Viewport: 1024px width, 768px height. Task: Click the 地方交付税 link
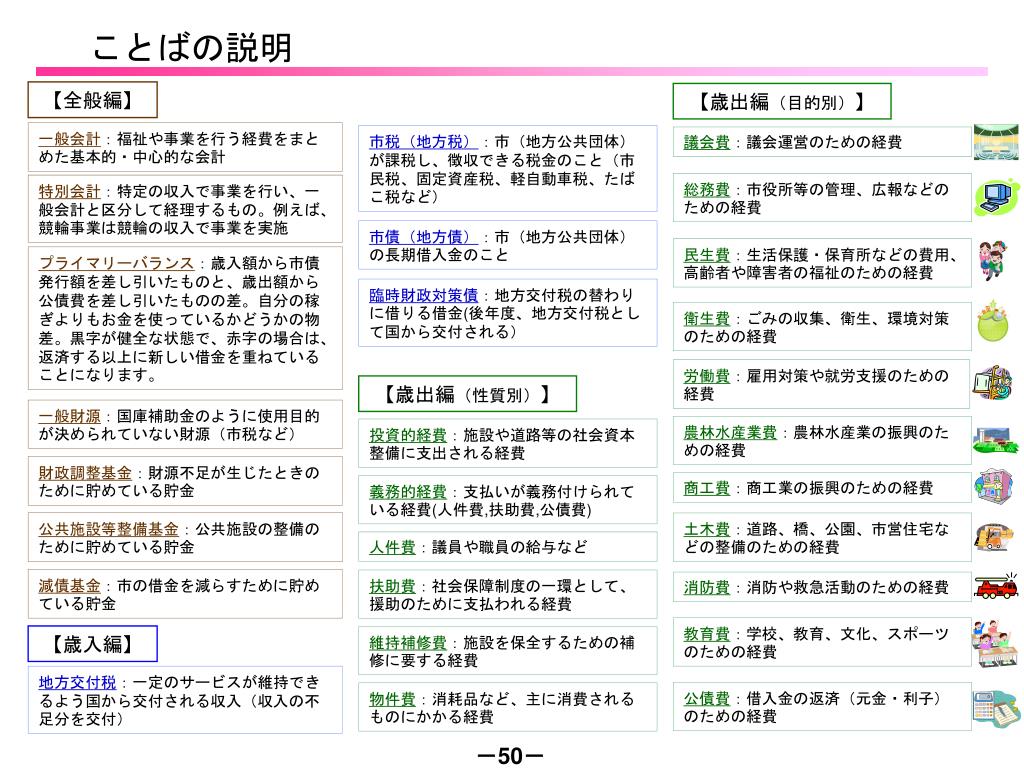click(x=77, y=682)
